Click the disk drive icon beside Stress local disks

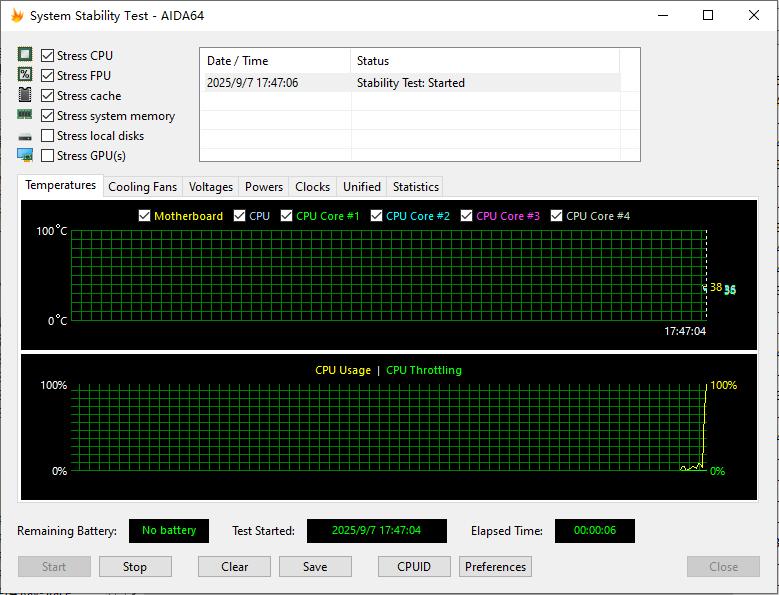point(25,137)
